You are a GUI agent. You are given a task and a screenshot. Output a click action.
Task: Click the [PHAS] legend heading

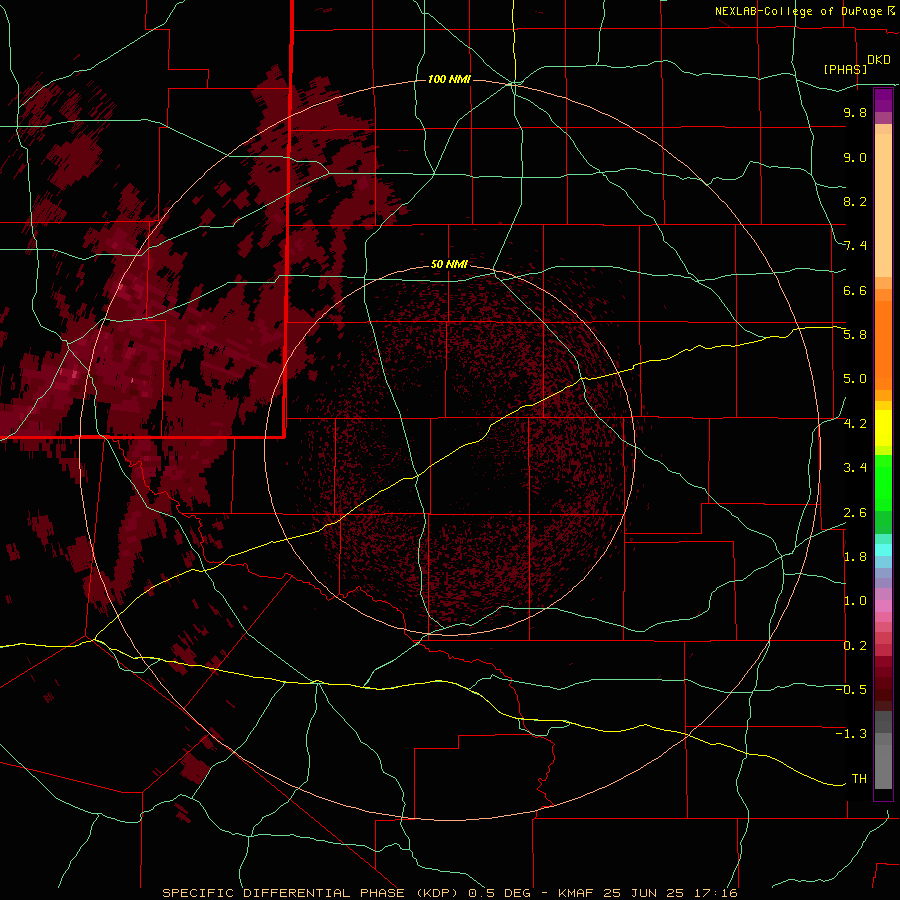(x=845, y=69)
